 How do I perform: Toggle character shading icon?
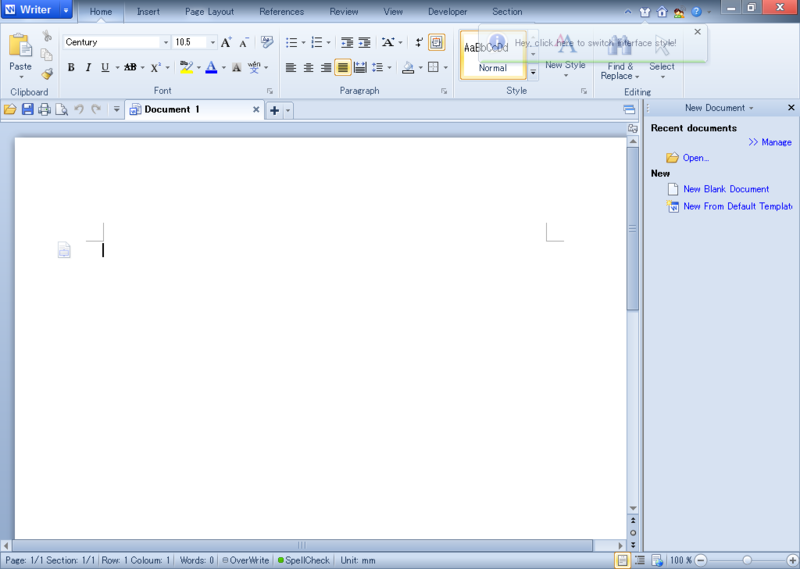tap(236, 67)
